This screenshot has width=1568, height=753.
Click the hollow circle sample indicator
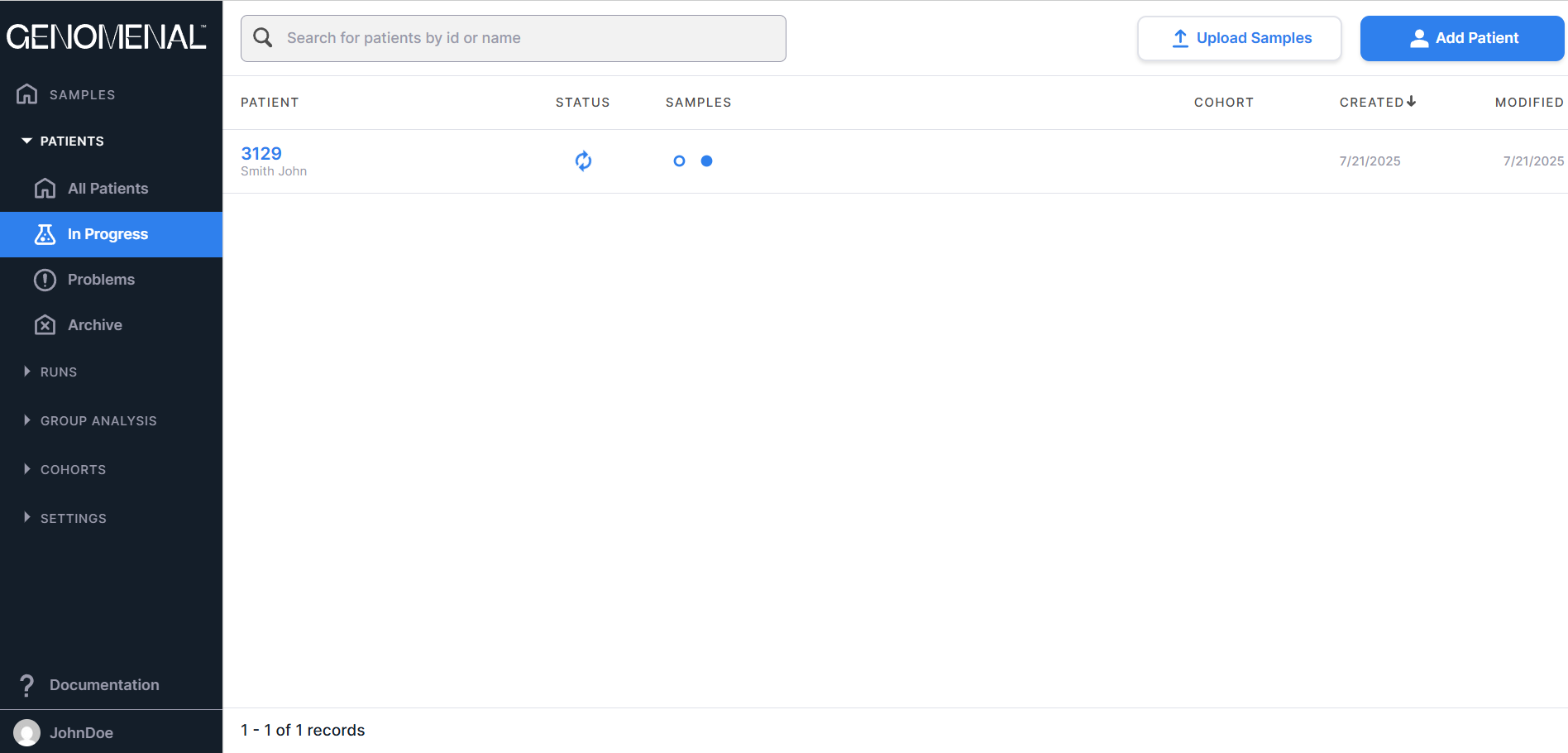pos(679,161)
